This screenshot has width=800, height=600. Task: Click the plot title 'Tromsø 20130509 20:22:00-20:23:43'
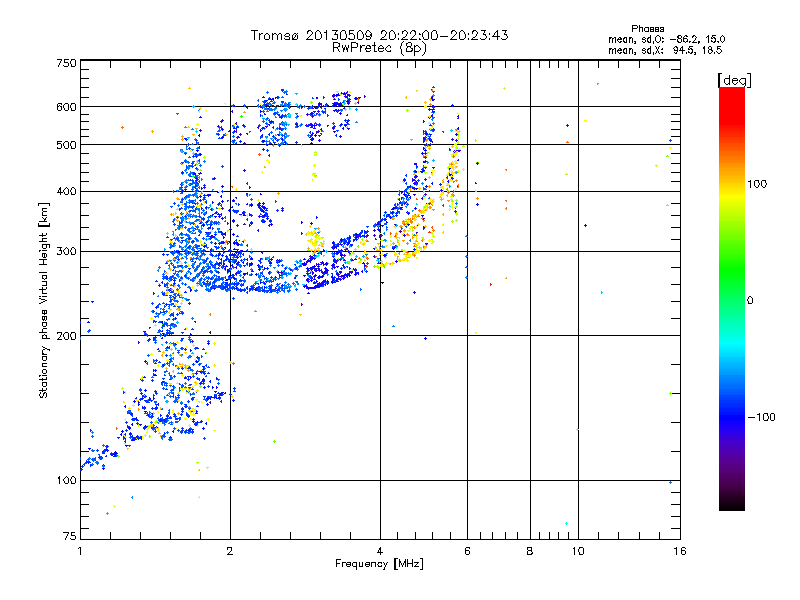tap(380, 35)
